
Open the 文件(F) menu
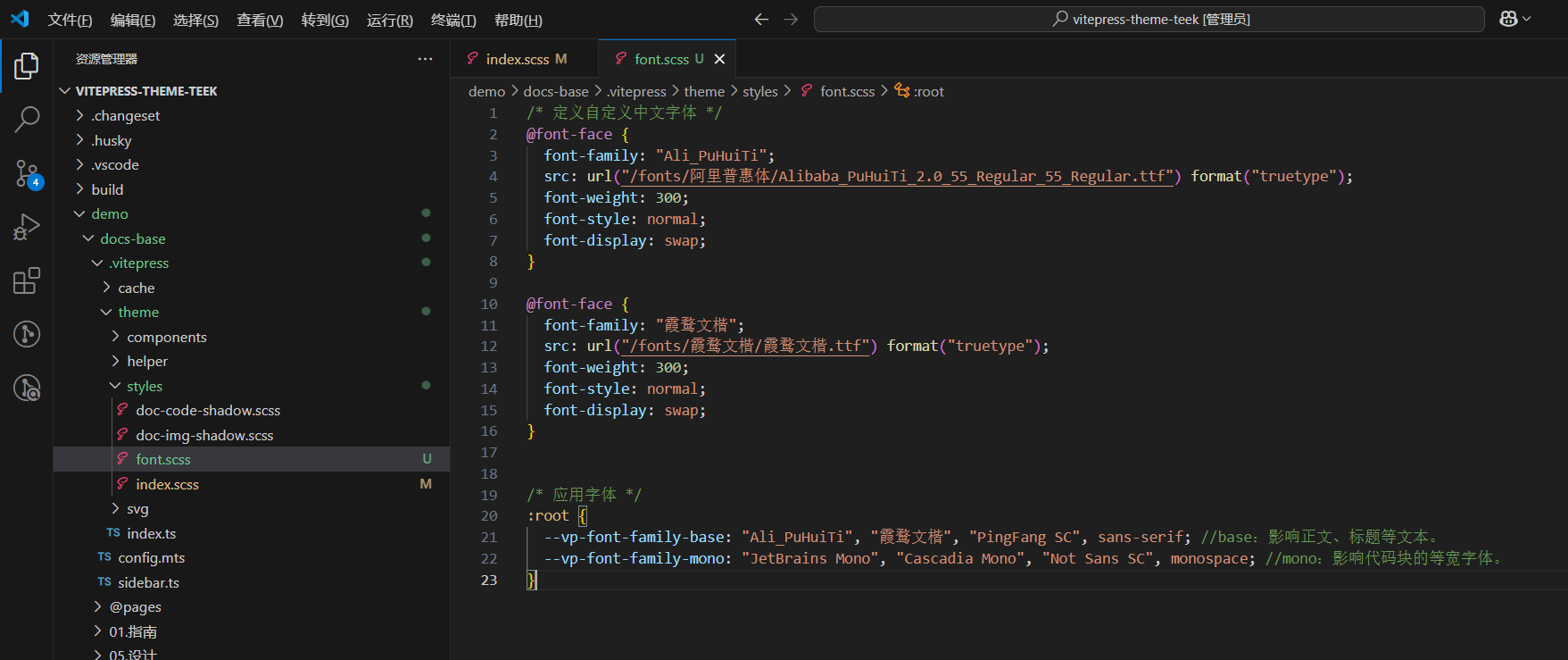pyautogui.click(x=70, y=20)
